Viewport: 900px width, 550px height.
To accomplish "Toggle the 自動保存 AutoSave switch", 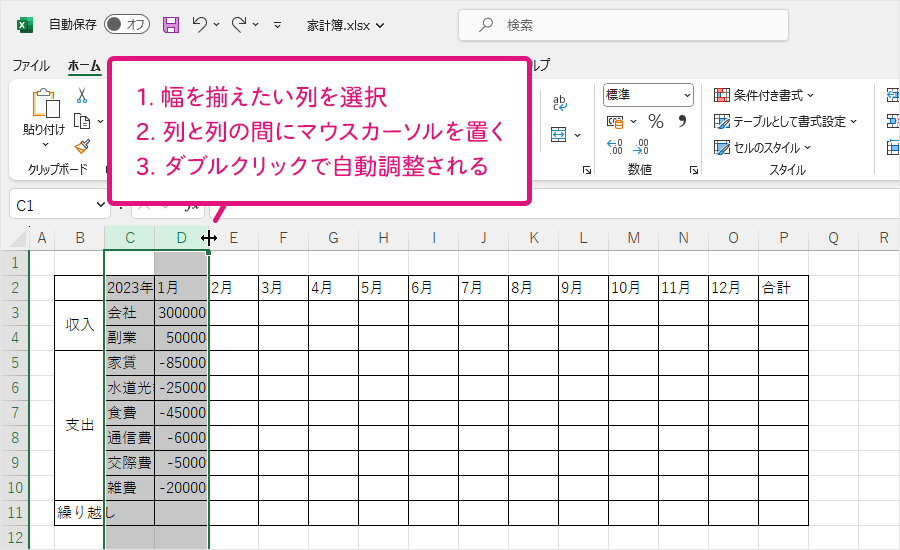I will click(127, 24).
